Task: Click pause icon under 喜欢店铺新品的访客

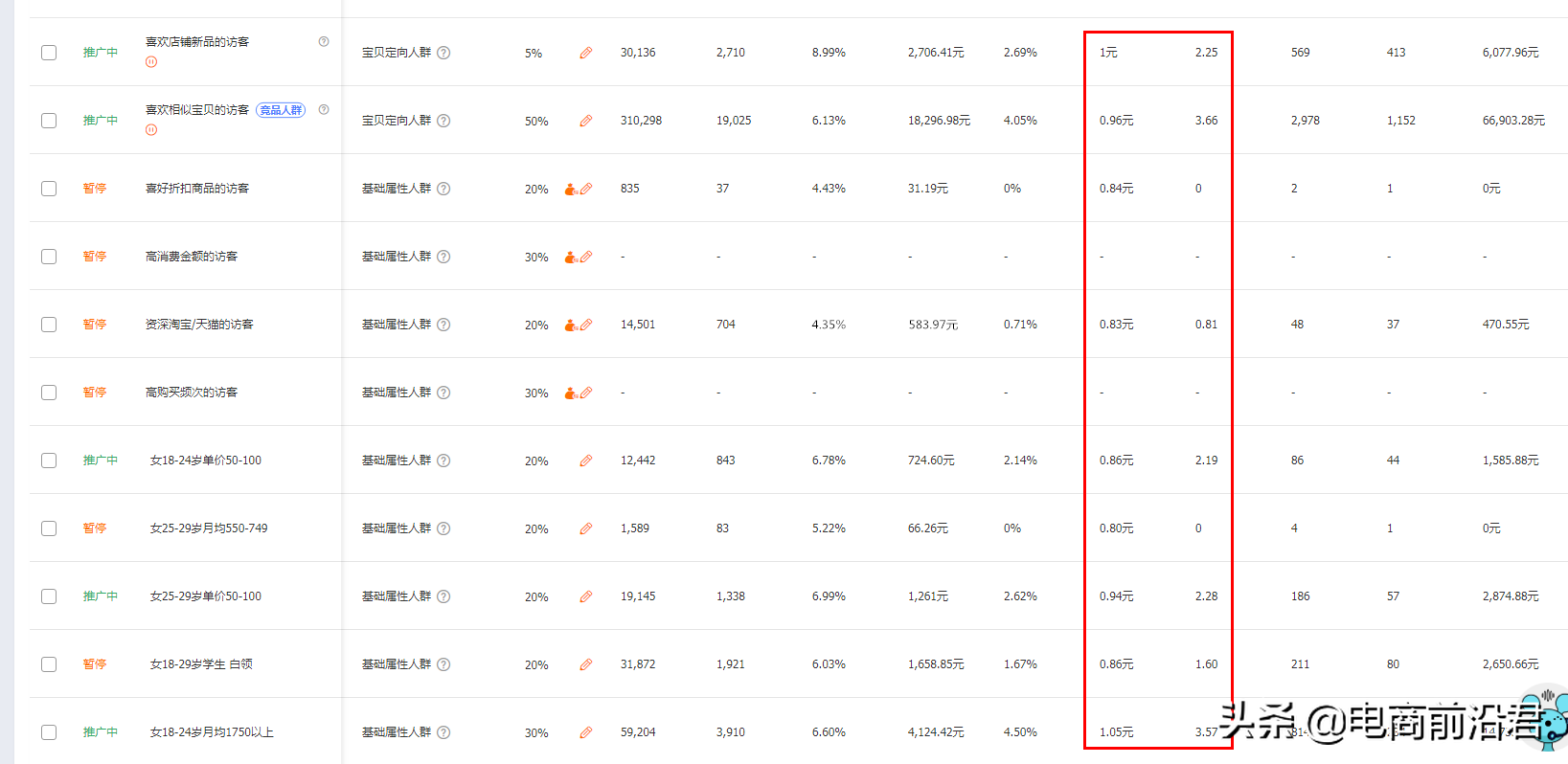Action: 151,62
